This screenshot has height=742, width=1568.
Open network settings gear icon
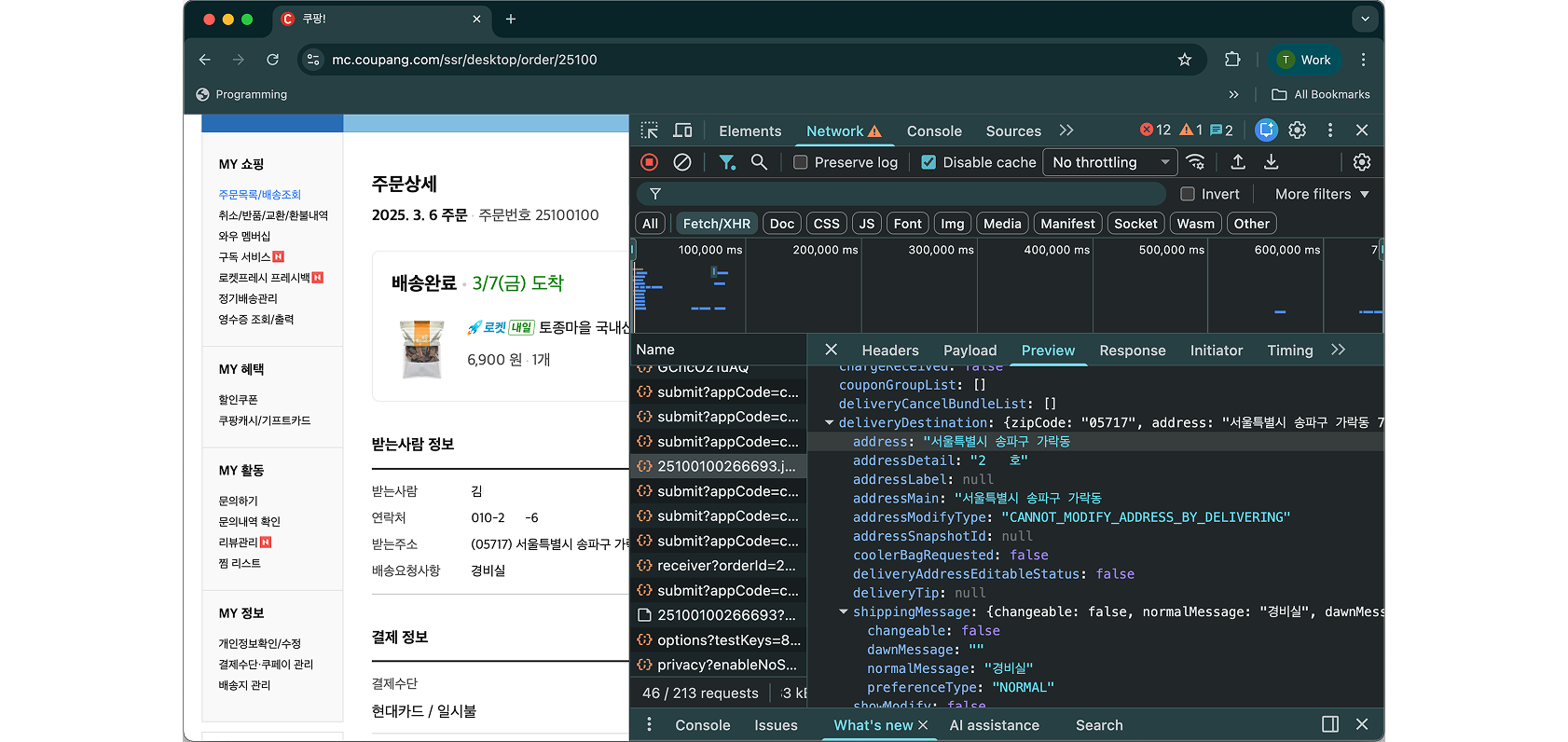(1362, 162)
